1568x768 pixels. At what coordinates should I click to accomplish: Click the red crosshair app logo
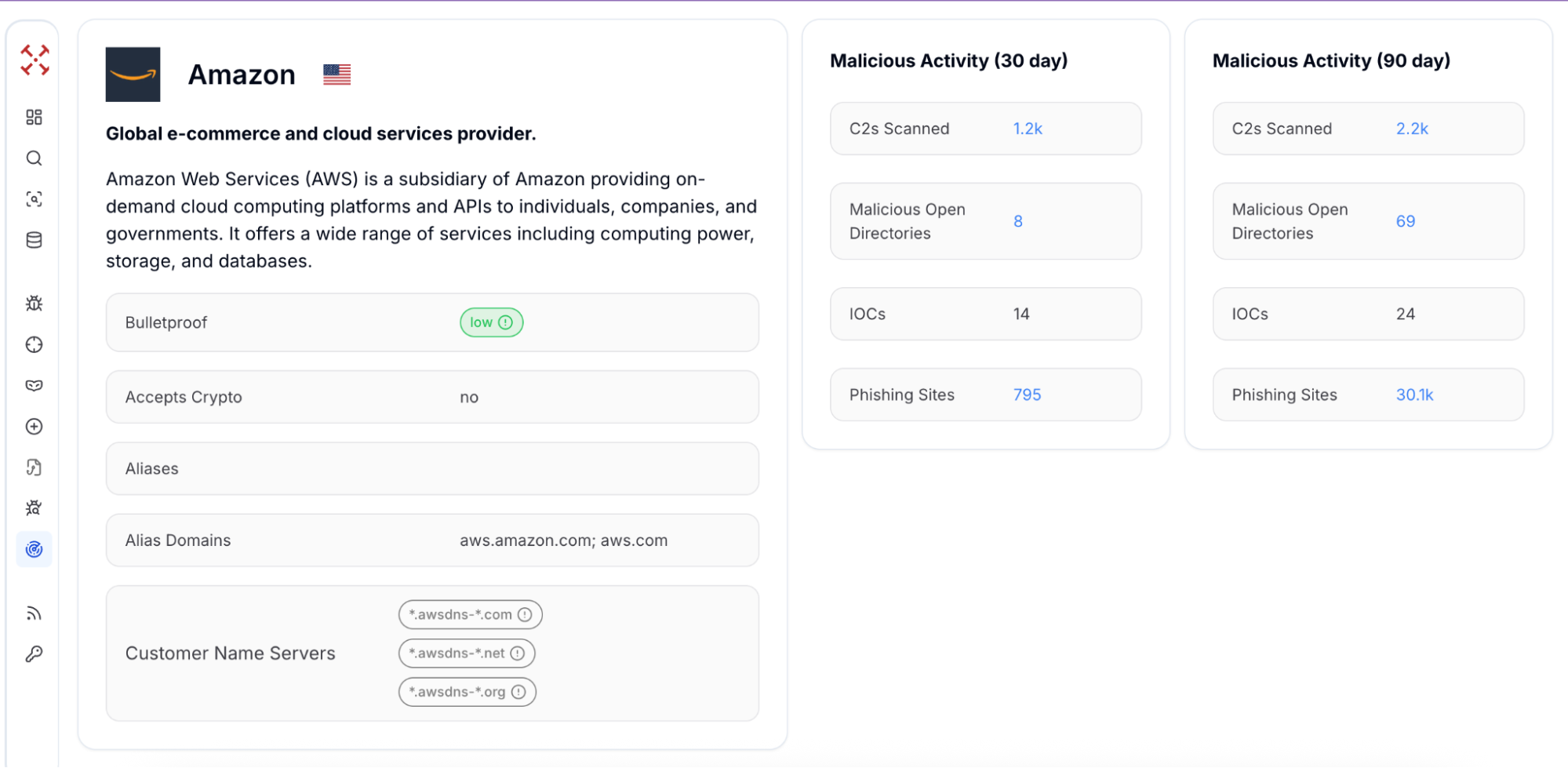point(35,60)
